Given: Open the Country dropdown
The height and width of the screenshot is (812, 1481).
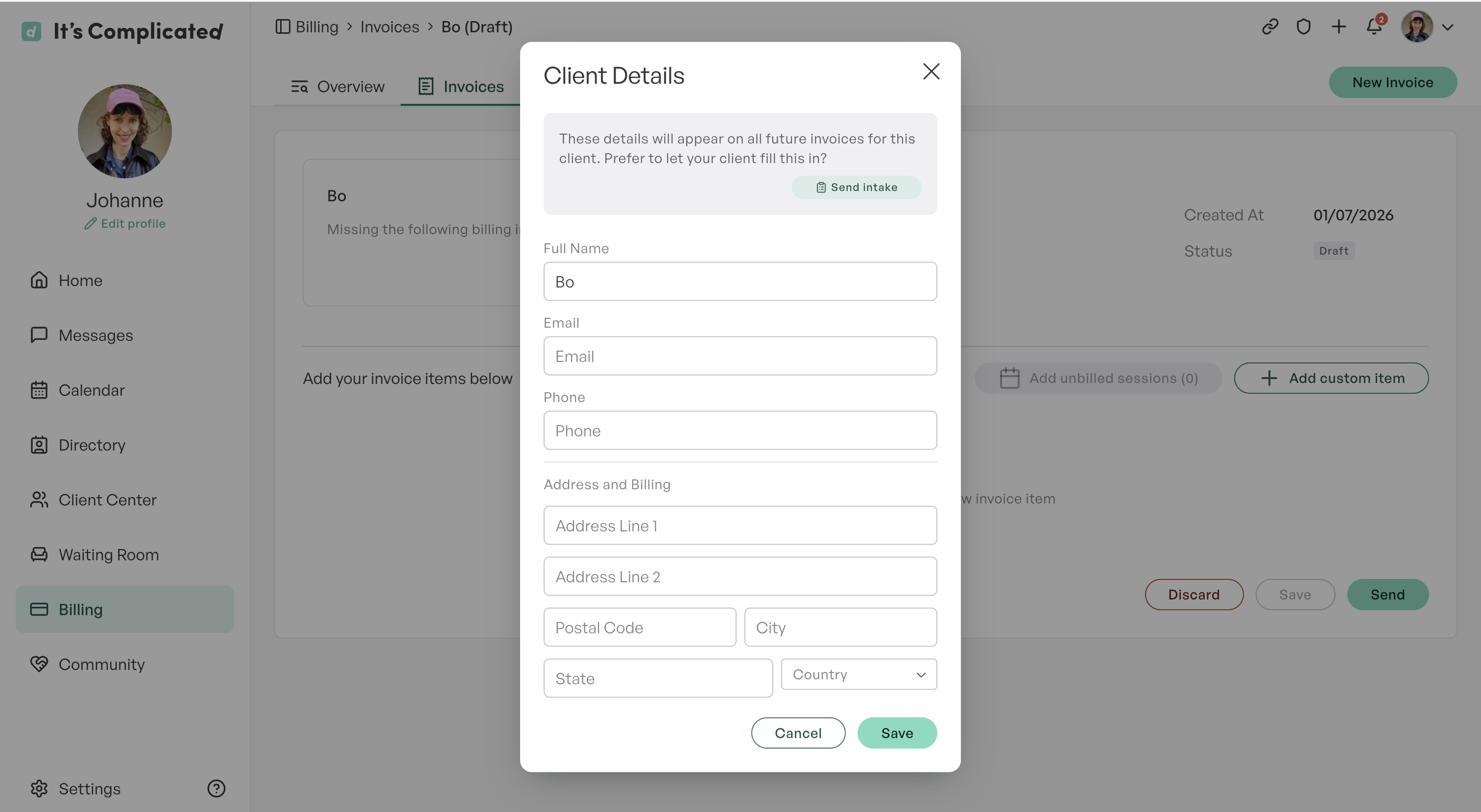Looking at the screenshot, I should (x=859, y=674).
